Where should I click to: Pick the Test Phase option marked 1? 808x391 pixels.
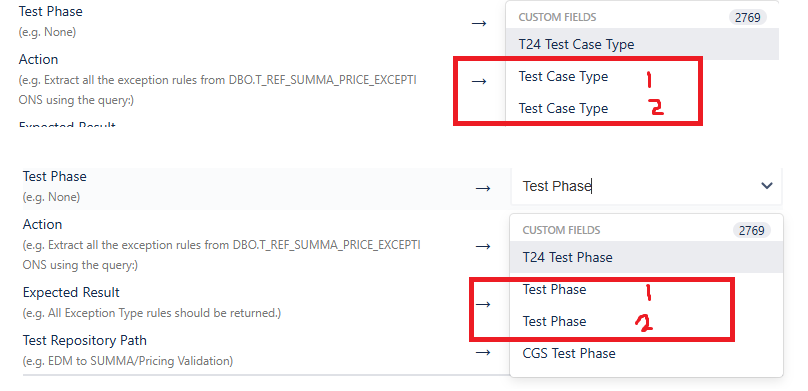(x=554, y=289)
